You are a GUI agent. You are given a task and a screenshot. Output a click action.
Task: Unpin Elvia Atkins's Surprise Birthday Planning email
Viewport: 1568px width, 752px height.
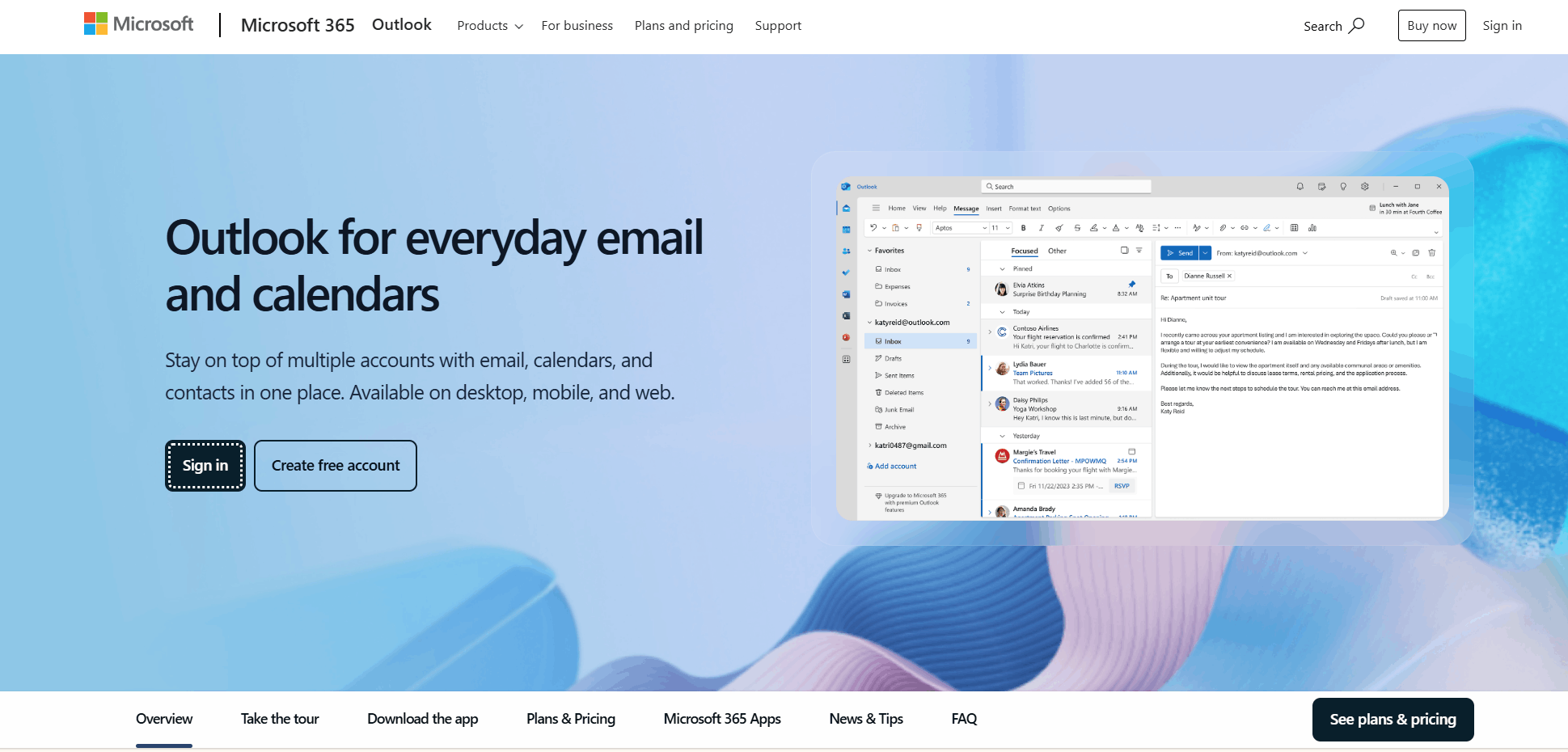pos(1133,285)
